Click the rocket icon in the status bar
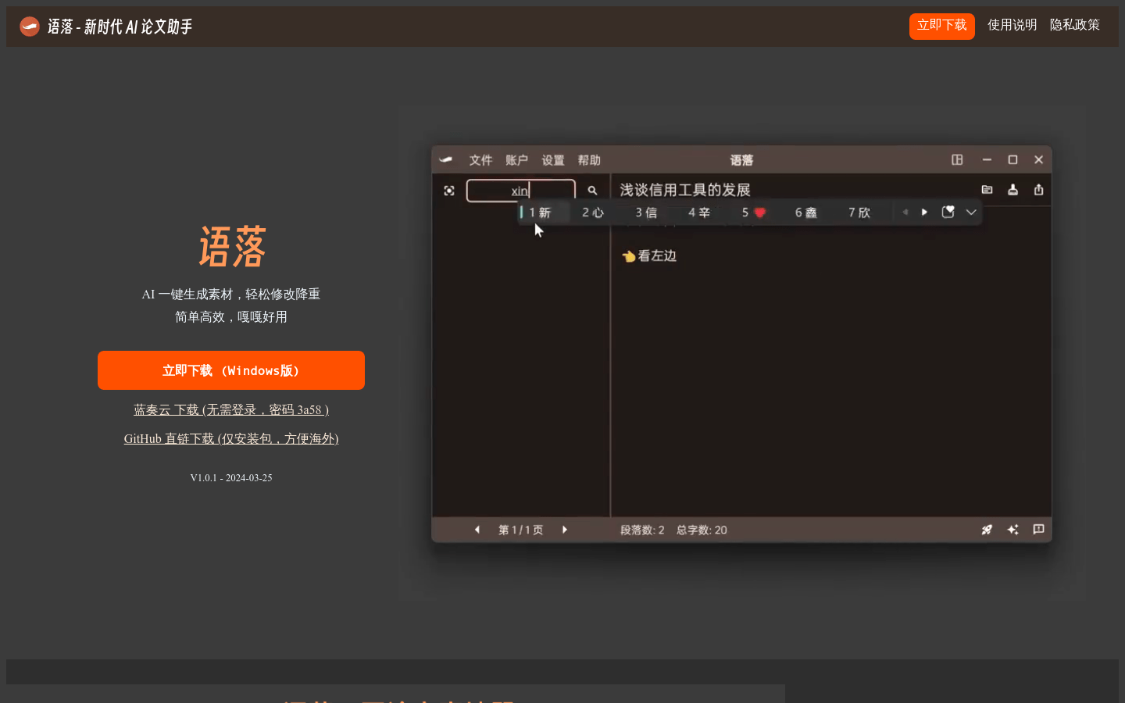The height and width of the screenshot is (703, 1125). pyautogui.click(x=987, y=529)
